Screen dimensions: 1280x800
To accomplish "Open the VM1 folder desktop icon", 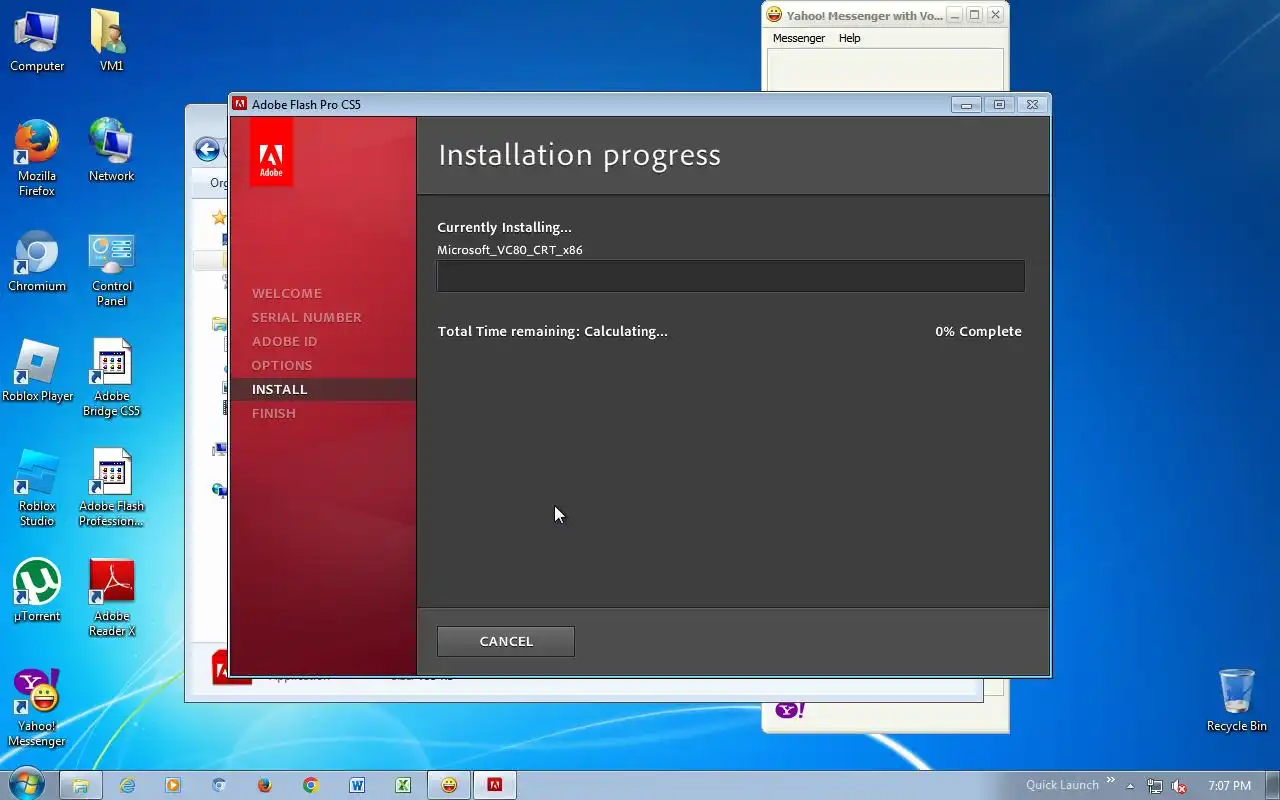I will (x=111, y=41).
